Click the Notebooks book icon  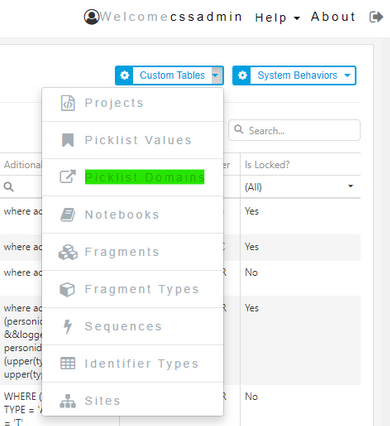(68, 215)
